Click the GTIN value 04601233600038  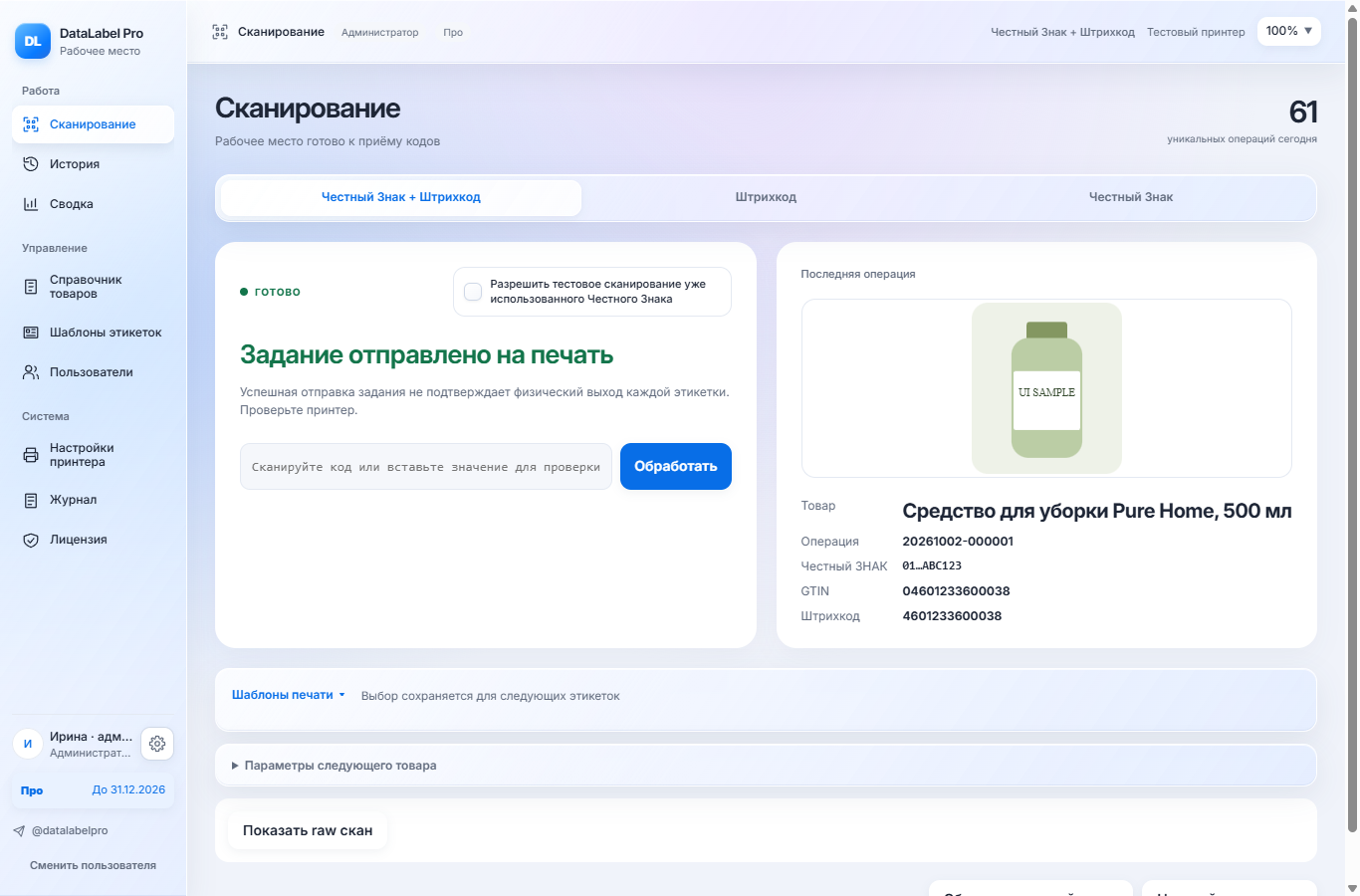956,591
